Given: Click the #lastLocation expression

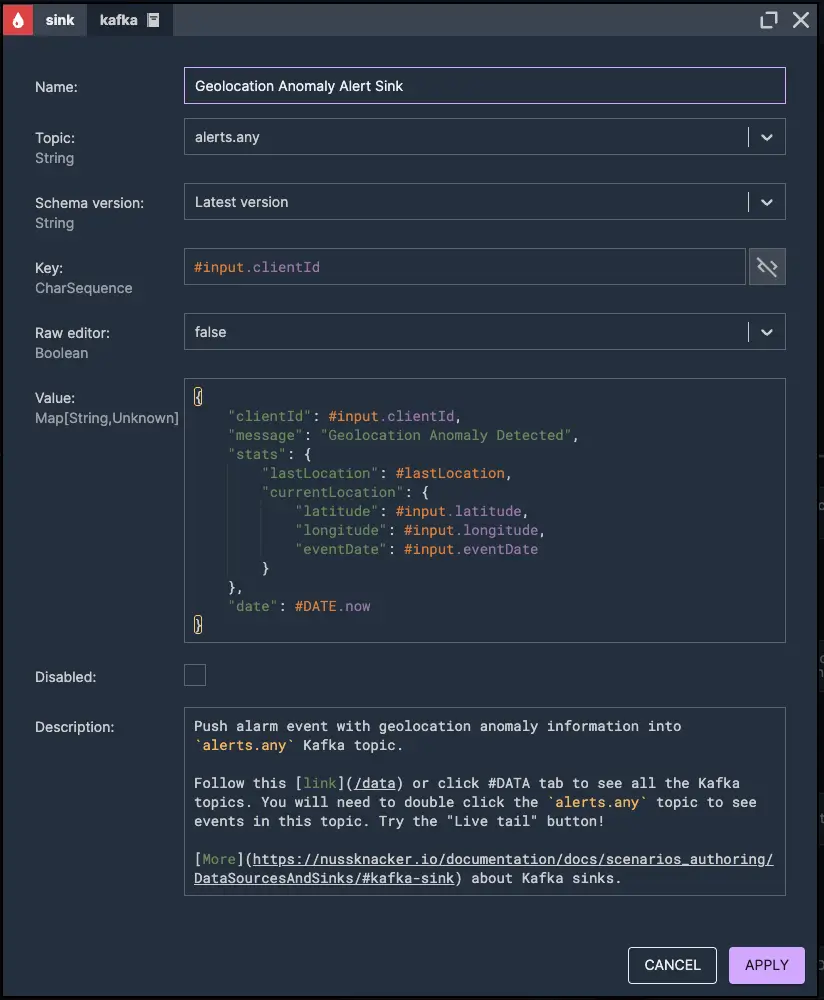Looking at the screenshot, I should (450, 473).
